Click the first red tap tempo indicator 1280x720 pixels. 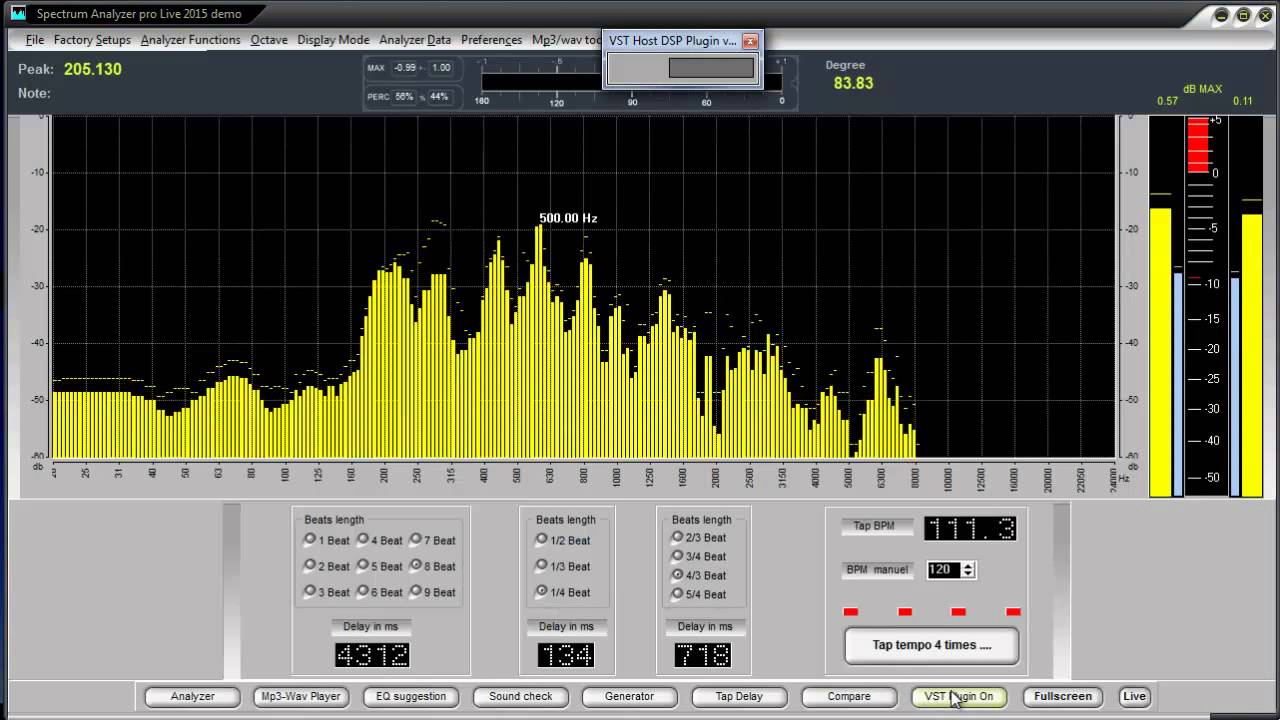851,612
